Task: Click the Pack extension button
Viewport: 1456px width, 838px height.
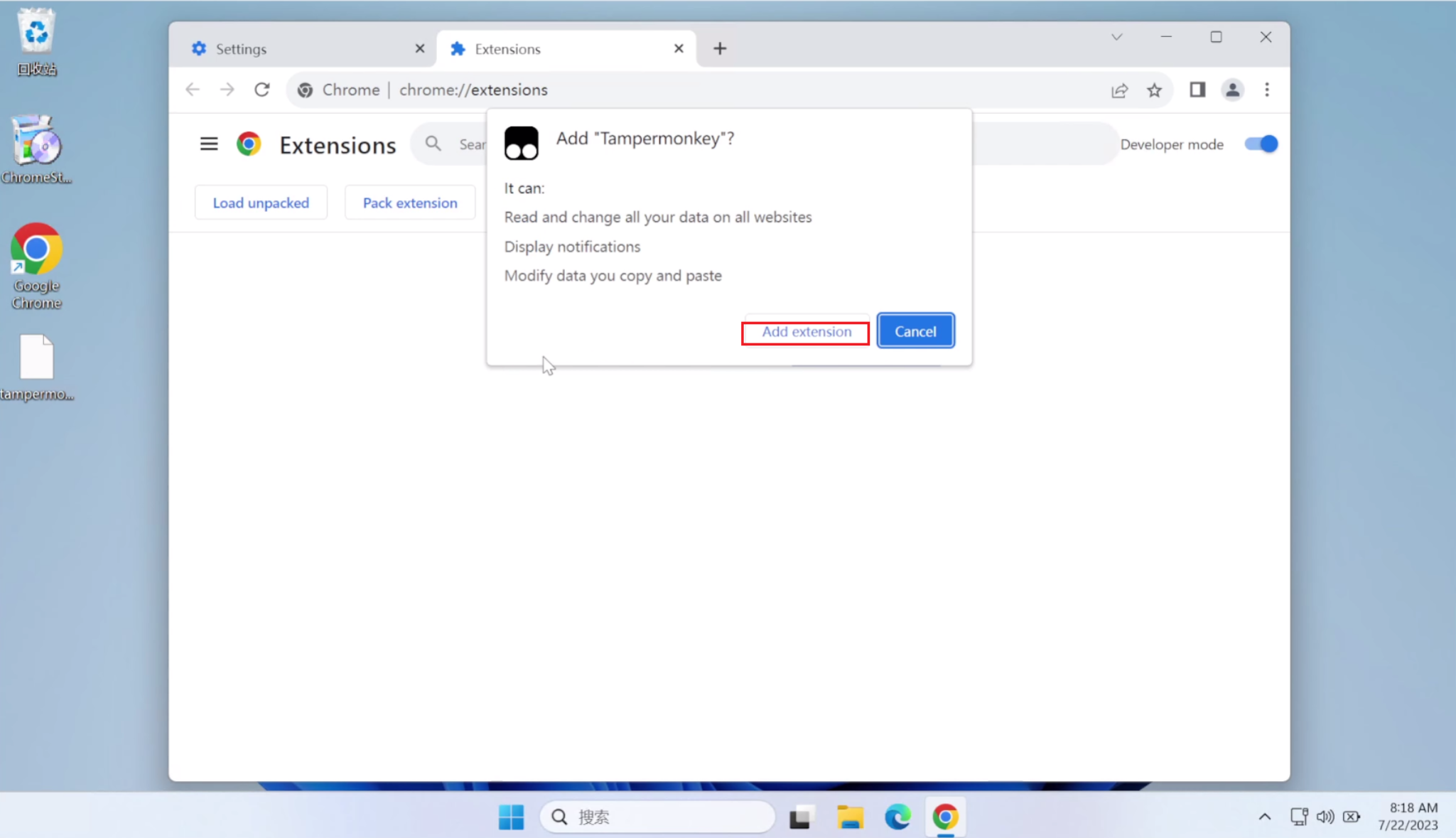Action: click(x=410, y=203)
